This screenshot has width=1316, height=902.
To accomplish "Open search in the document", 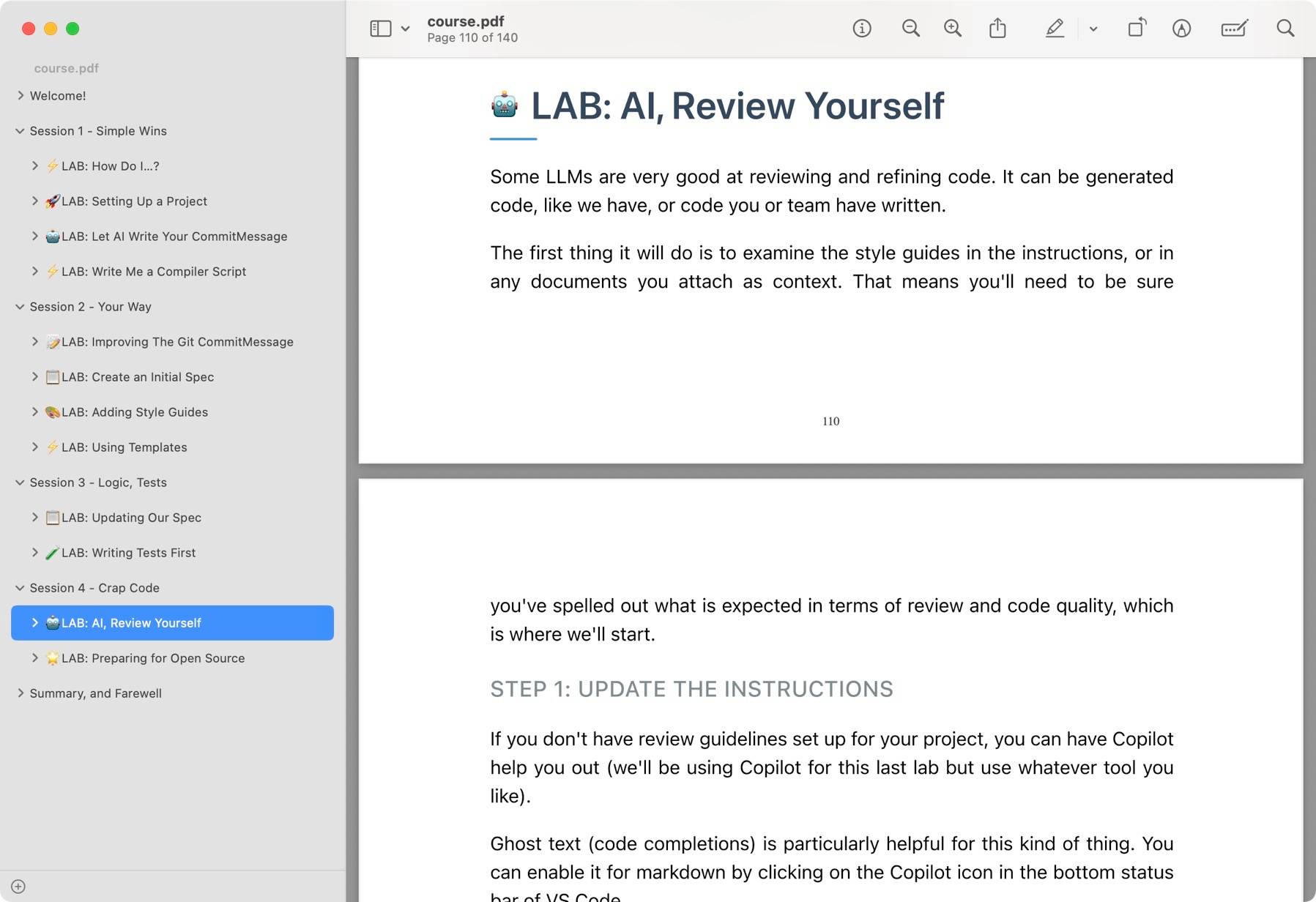I will coord(1285,29).
